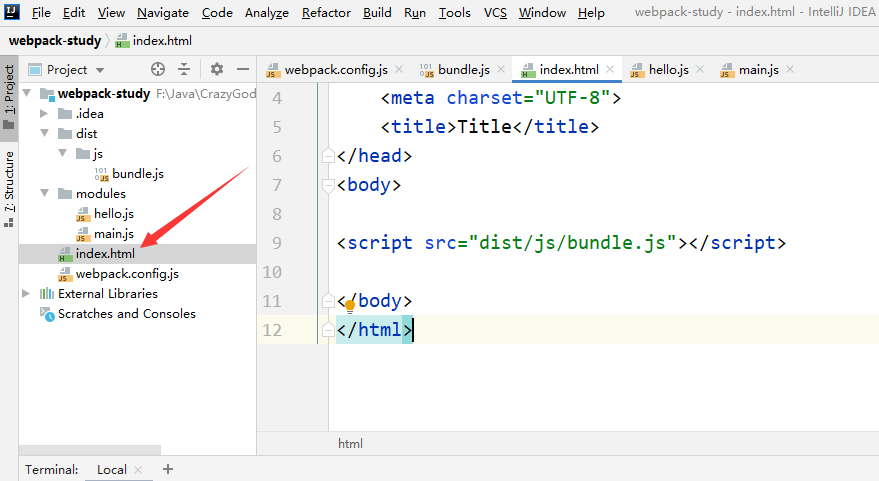879x481 pixels.
Task: Click the plus icon to add terminal session
Action: [168, 469]
